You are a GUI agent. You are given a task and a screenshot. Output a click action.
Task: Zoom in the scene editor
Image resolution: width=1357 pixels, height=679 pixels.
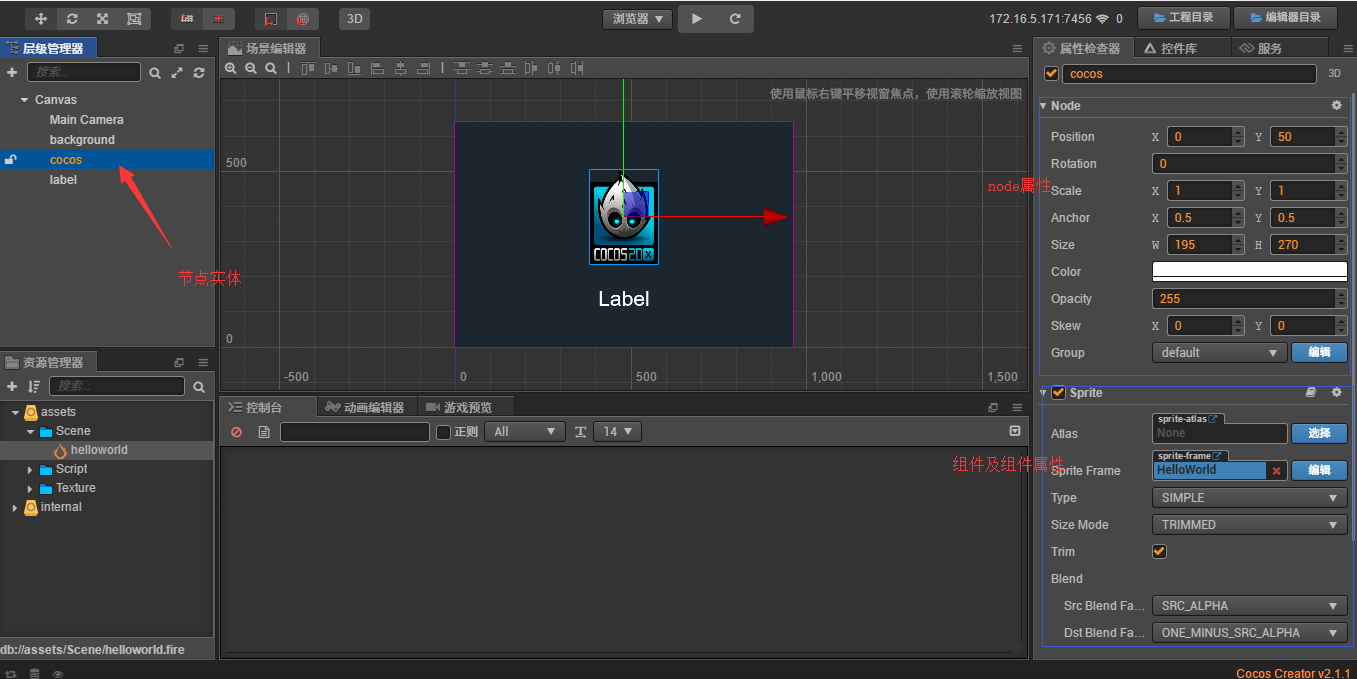pyautogui.click(x=231, y=68)
